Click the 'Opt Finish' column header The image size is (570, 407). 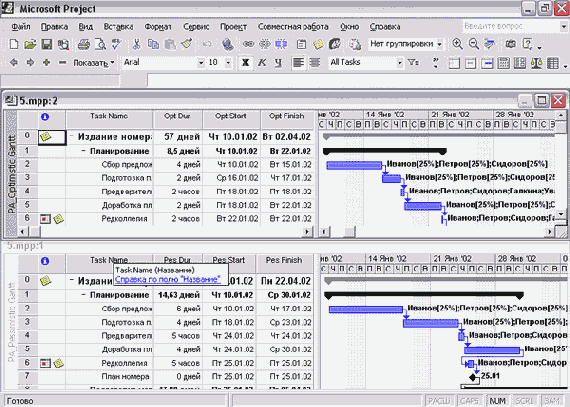(286, 119)
